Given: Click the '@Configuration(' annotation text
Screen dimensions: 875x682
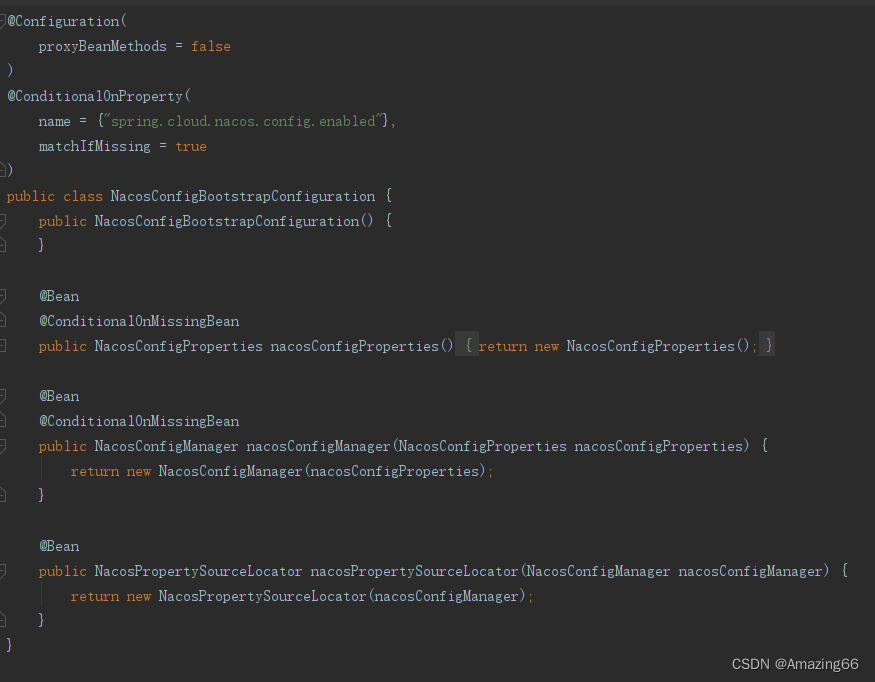Looking at the screenshot, I should pos(68,21).
